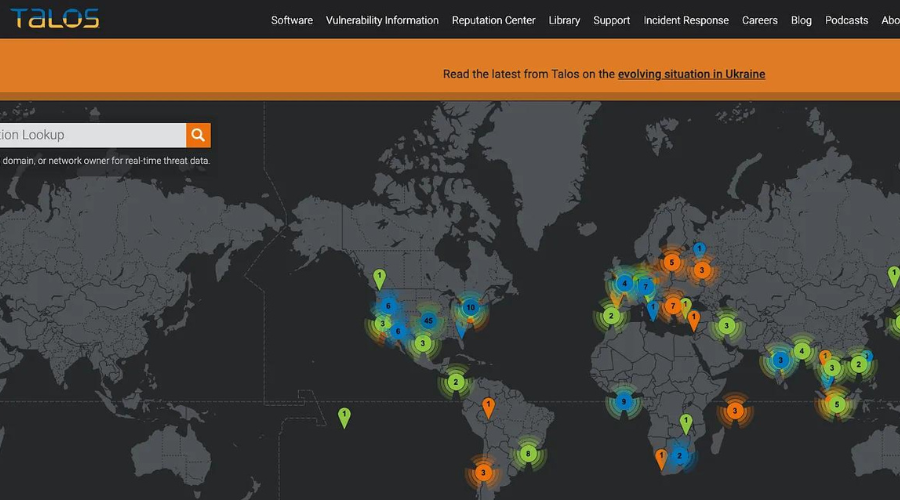Select blue cluster marker 45 over United States
The image size is (900, 500).
point(428,321)
